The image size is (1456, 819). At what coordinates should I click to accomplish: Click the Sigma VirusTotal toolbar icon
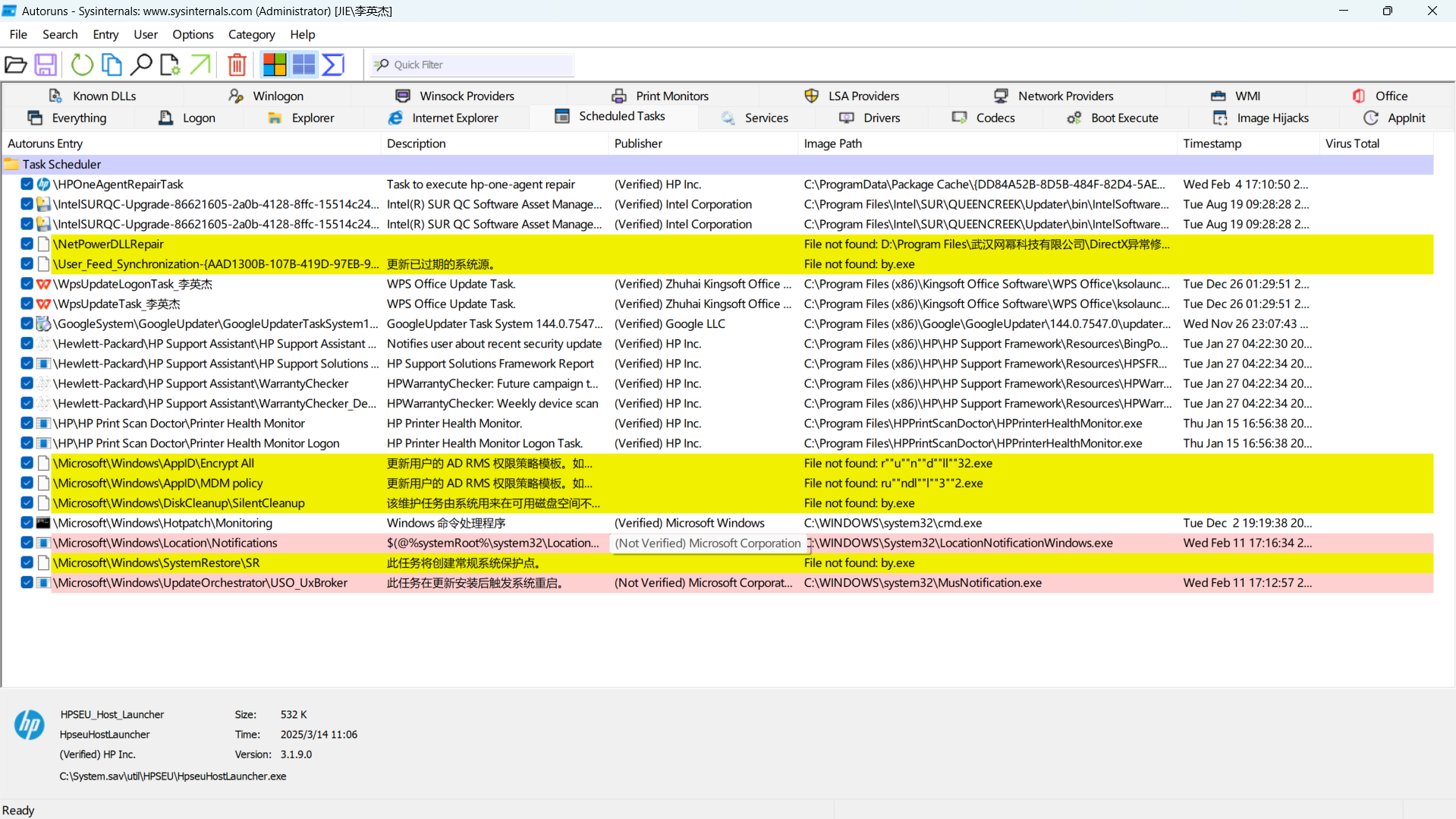coord(333,65)
